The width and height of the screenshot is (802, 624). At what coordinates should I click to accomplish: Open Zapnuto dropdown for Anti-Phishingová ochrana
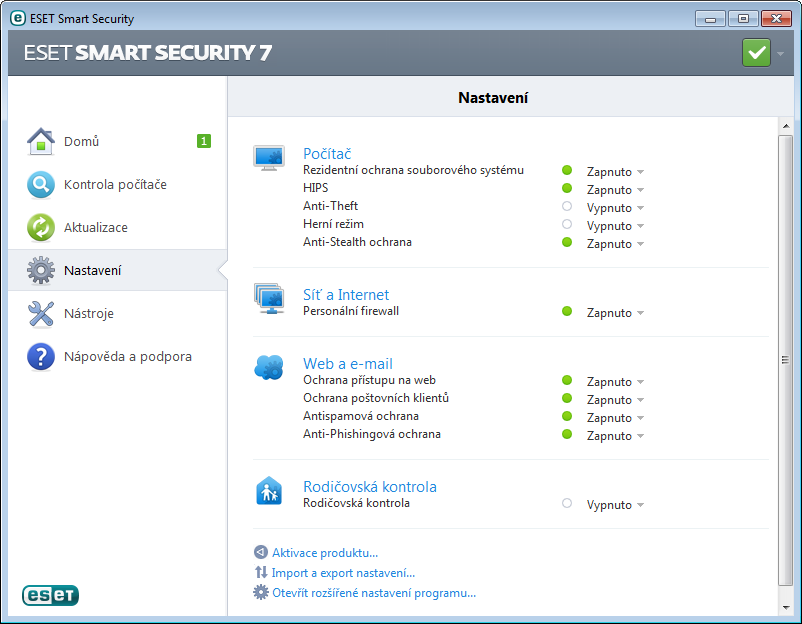point(615,436)
